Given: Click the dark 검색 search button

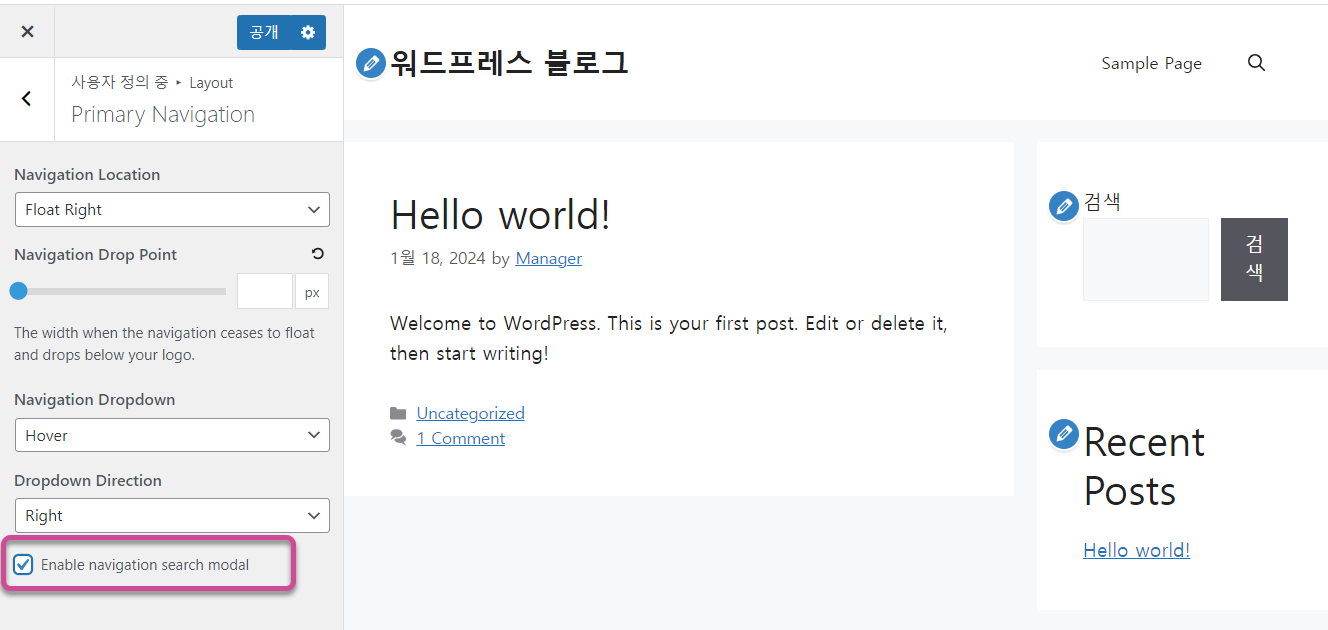Looking at the screenshot, I should click(x=1254, y=259).
